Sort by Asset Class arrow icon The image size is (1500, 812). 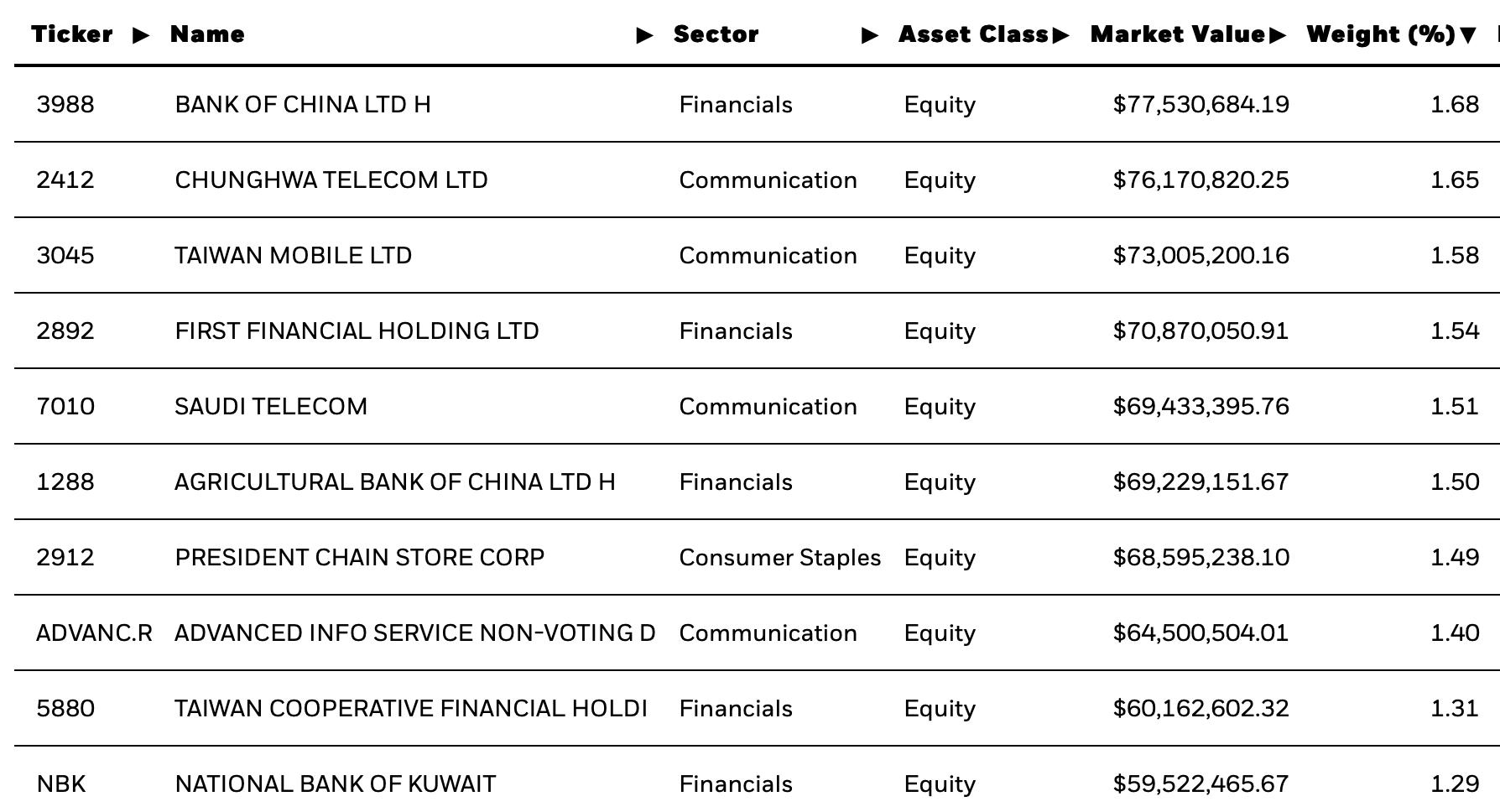coord(1060,35)
